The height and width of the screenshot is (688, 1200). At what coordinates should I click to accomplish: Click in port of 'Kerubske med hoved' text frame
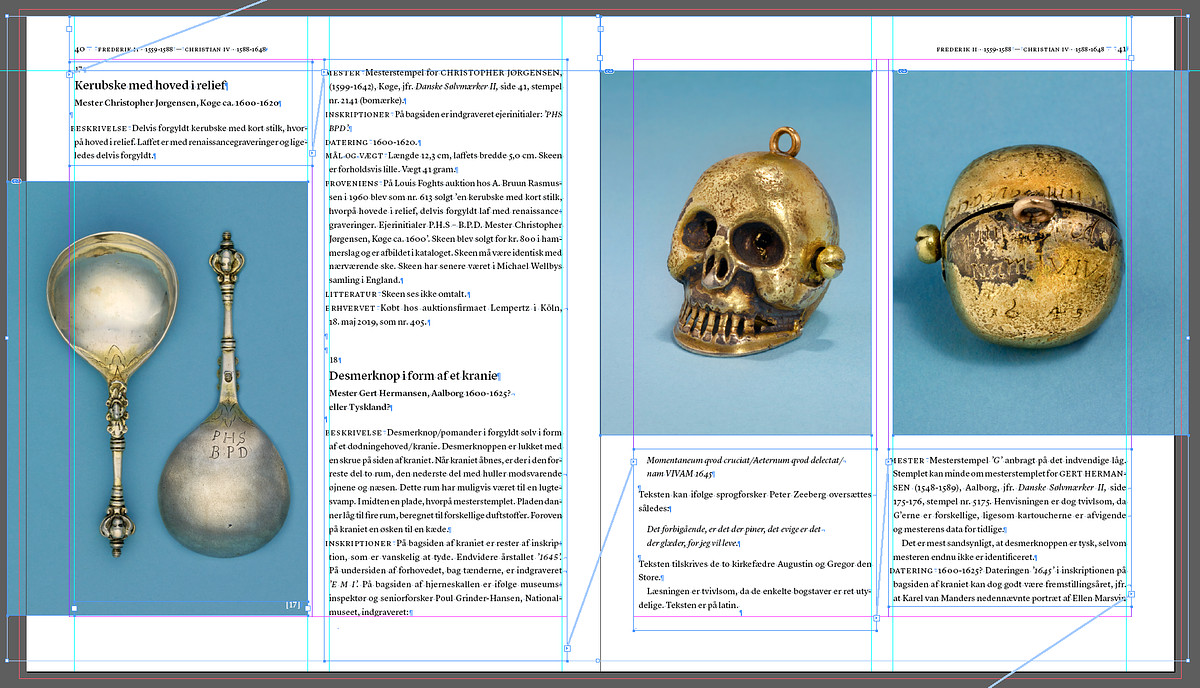pos(69,74)
